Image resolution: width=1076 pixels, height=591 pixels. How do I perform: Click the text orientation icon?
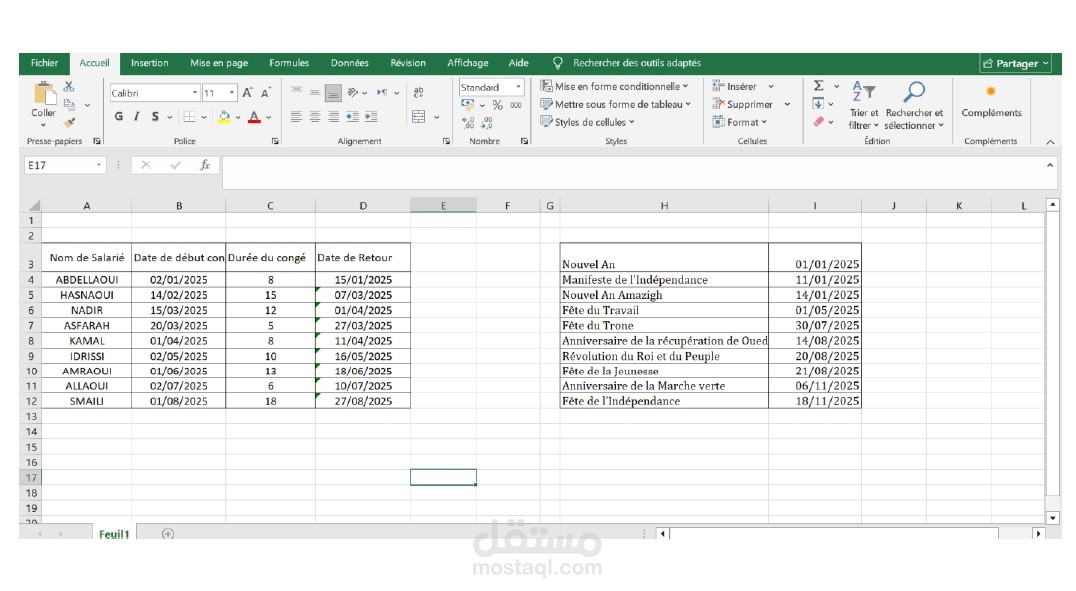353,92
